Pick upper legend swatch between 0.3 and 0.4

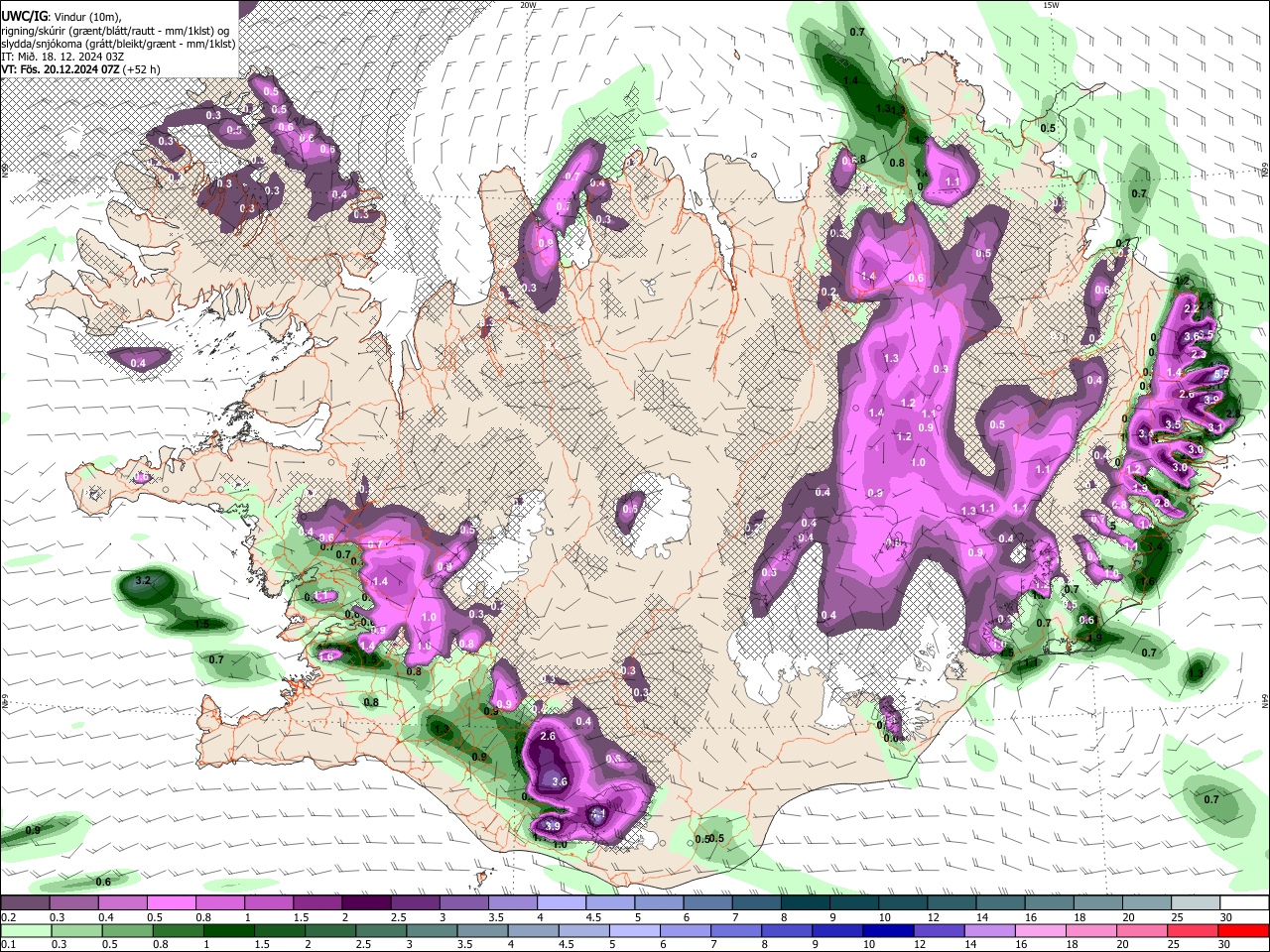[x=73, y=903]
